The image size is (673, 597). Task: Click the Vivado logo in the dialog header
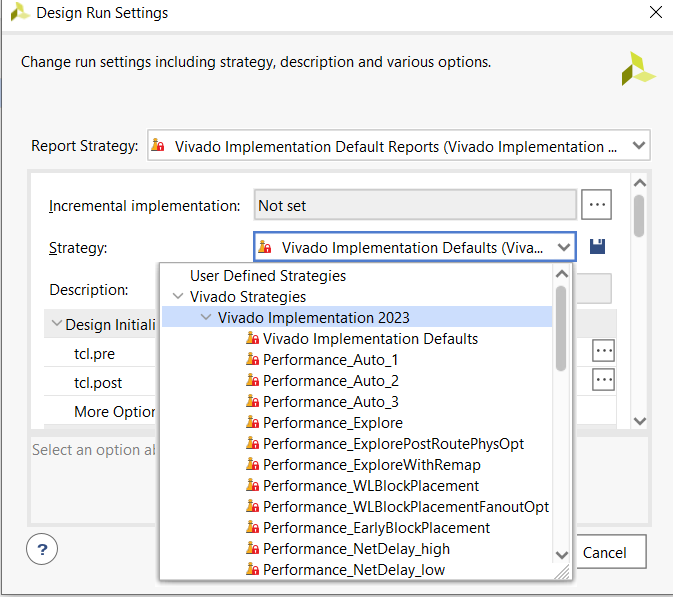pos(637,69)
